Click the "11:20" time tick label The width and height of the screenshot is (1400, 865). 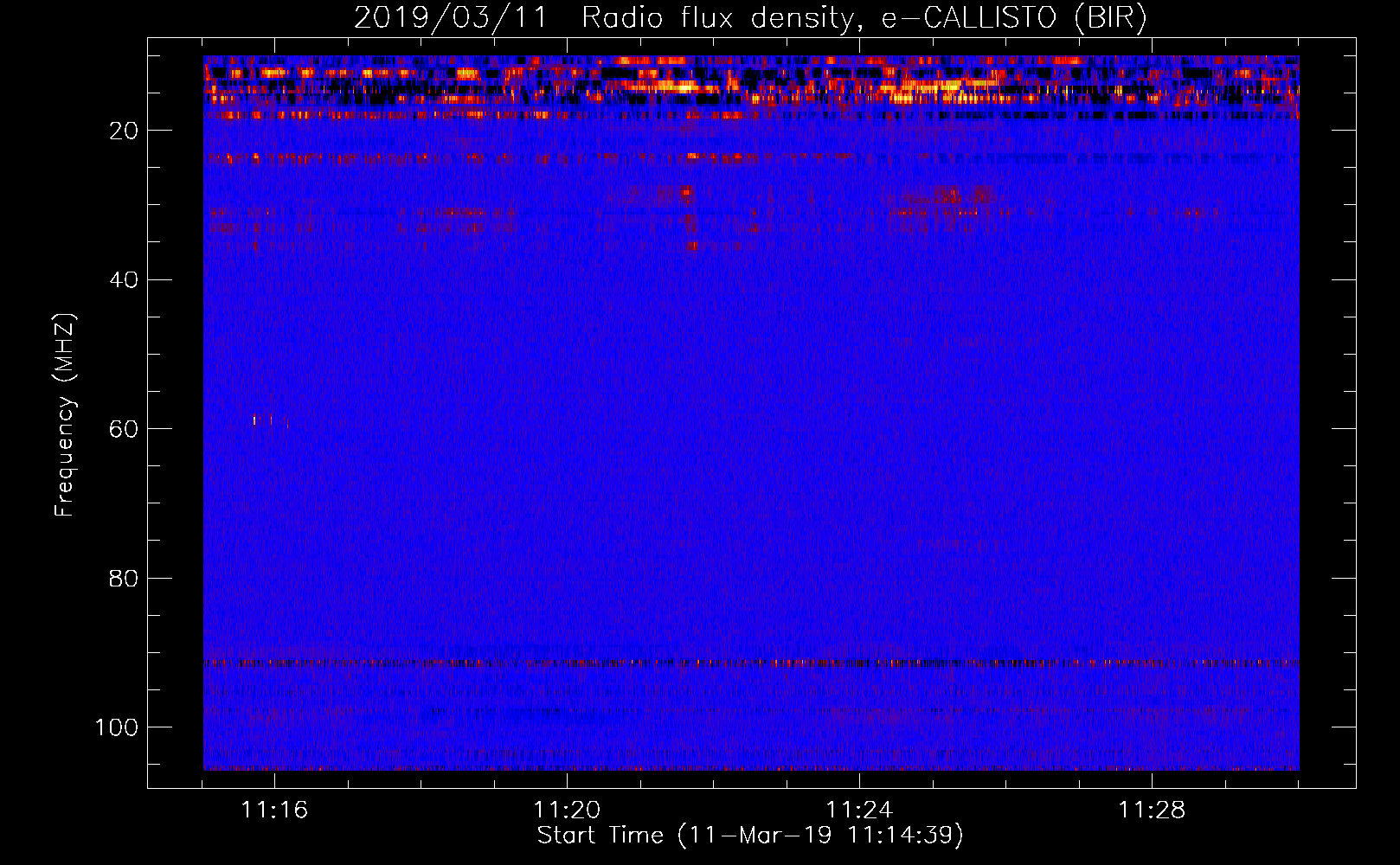tap(567, 811)
